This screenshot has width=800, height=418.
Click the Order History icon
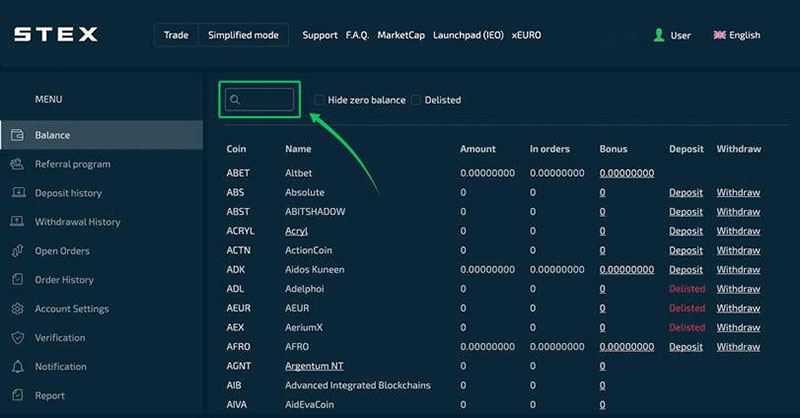[x=17, y=279]
